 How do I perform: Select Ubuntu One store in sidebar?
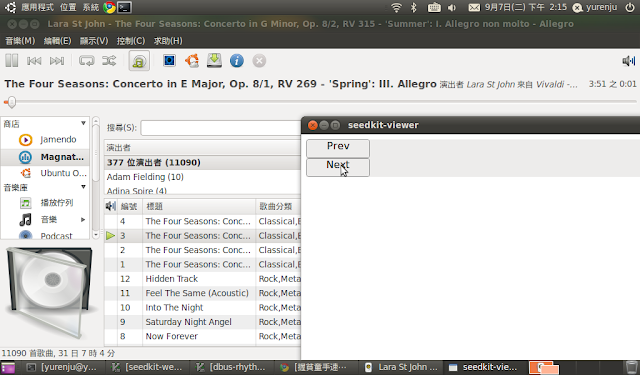[x=45, y=173]
